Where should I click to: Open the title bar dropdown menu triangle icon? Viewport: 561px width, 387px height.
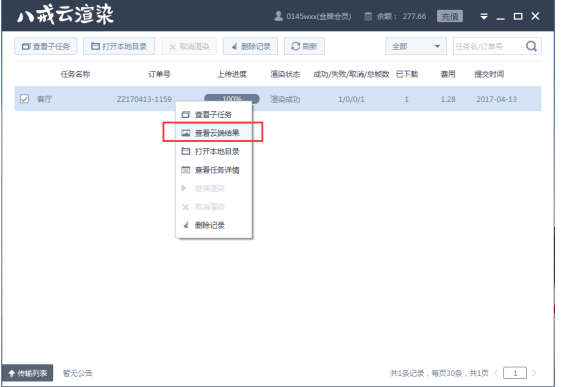tap(484, 16)
